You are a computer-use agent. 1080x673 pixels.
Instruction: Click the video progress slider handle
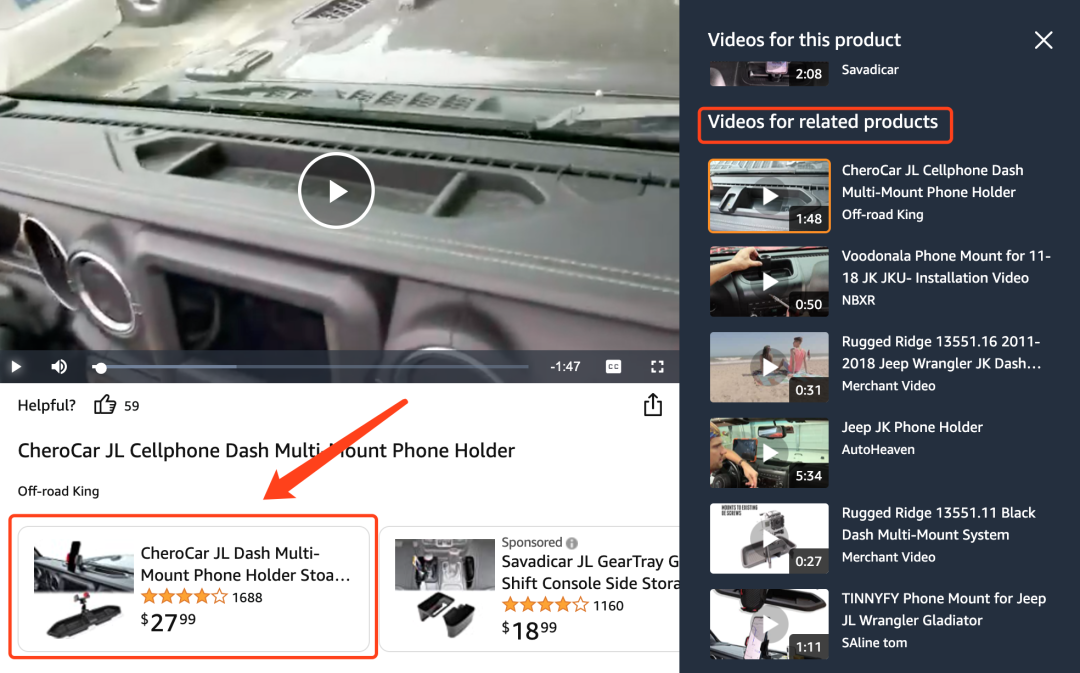pos(101,368)
